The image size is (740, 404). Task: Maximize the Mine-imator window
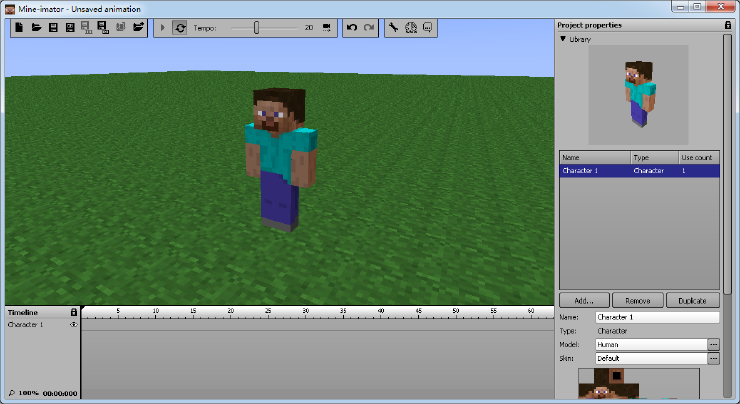[x=697, y=7]
